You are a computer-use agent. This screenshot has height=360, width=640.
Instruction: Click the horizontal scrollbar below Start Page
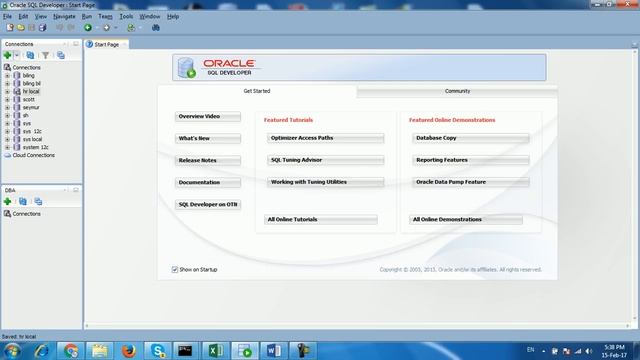point(357,326)
